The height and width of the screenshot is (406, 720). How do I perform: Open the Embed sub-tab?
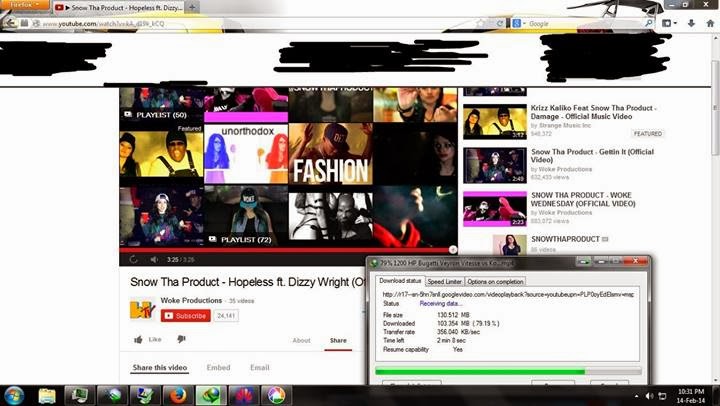[218, 367]
